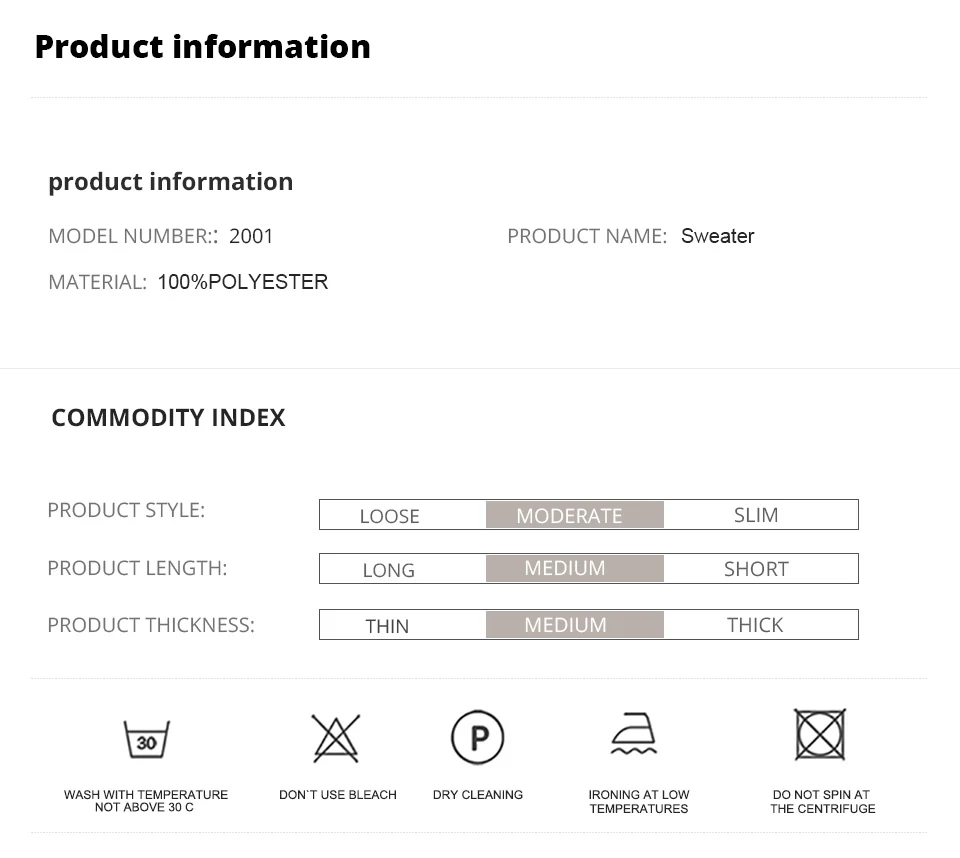Click the DRY CLEANING caption text

[478, 795]
